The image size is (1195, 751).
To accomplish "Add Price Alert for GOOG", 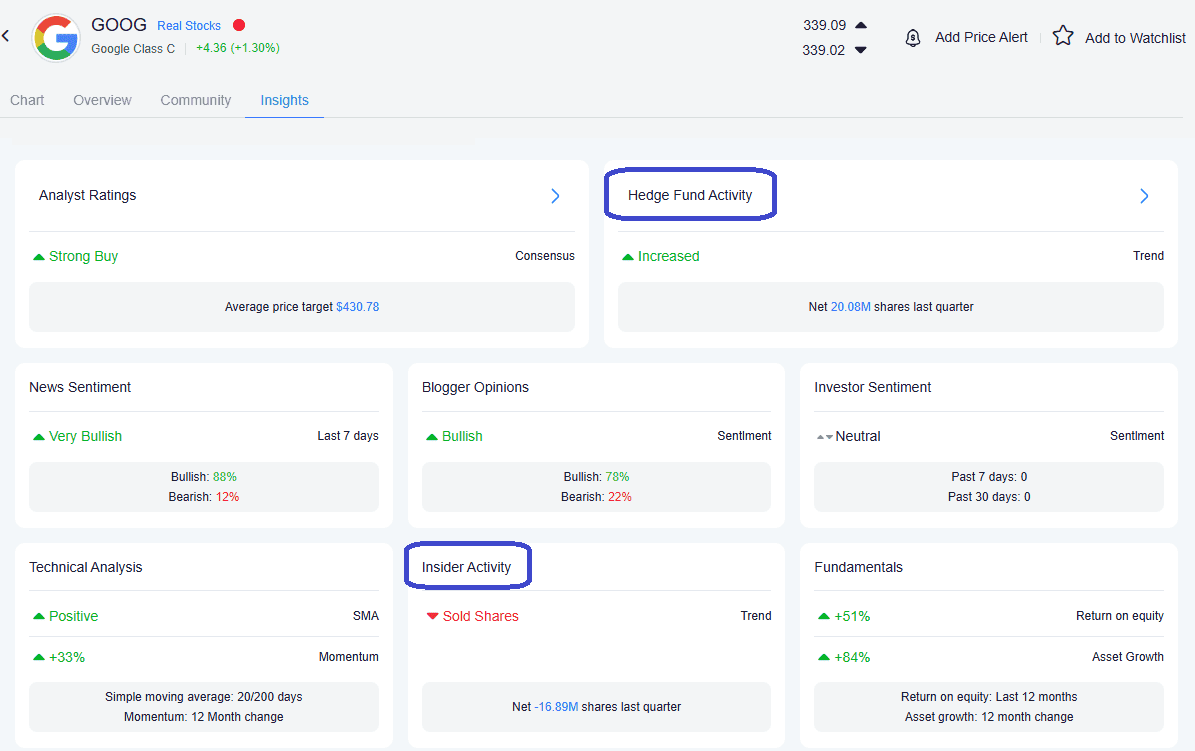I will click(x=981, y=37).
